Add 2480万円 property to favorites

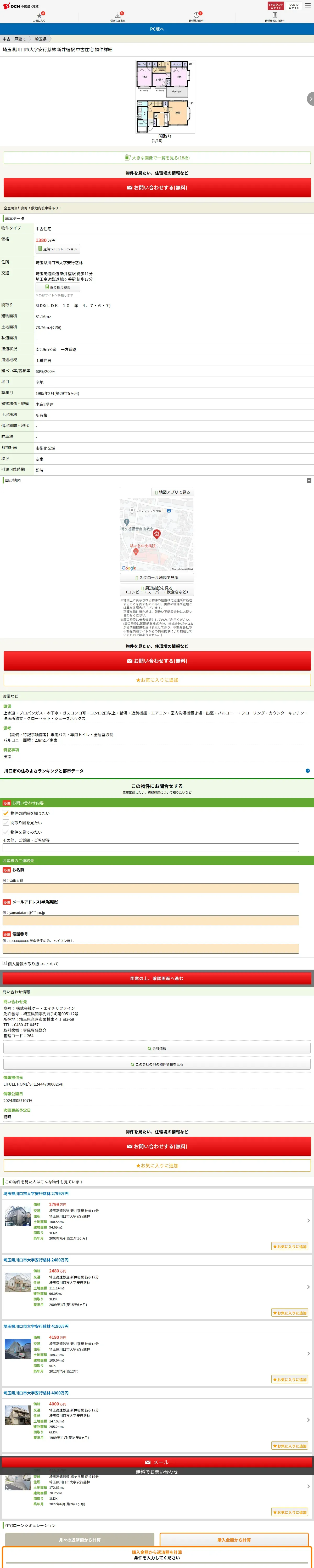pyautogui.click(x=290, y=1312)
